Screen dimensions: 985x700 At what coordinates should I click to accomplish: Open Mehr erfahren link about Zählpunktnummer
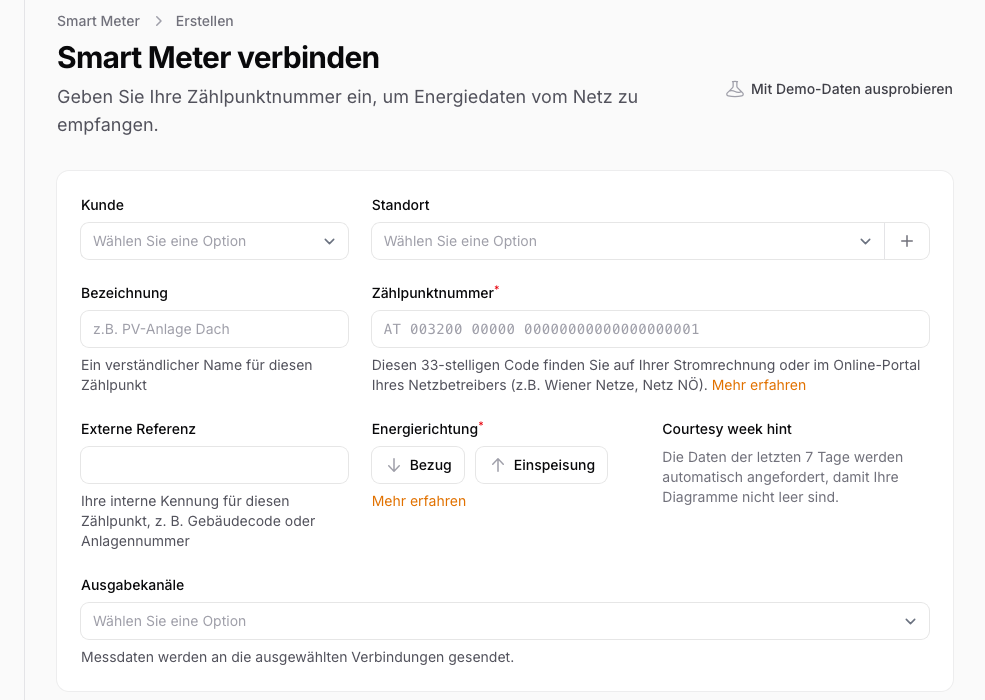[x=759, y=385]
